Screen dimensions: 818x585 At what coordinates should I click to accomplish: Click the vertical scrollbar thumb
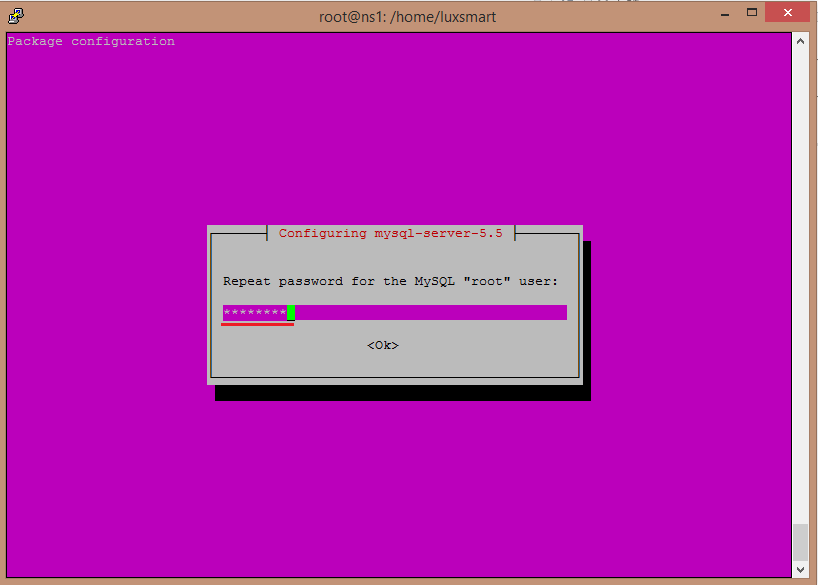click(x=800, y=543)
